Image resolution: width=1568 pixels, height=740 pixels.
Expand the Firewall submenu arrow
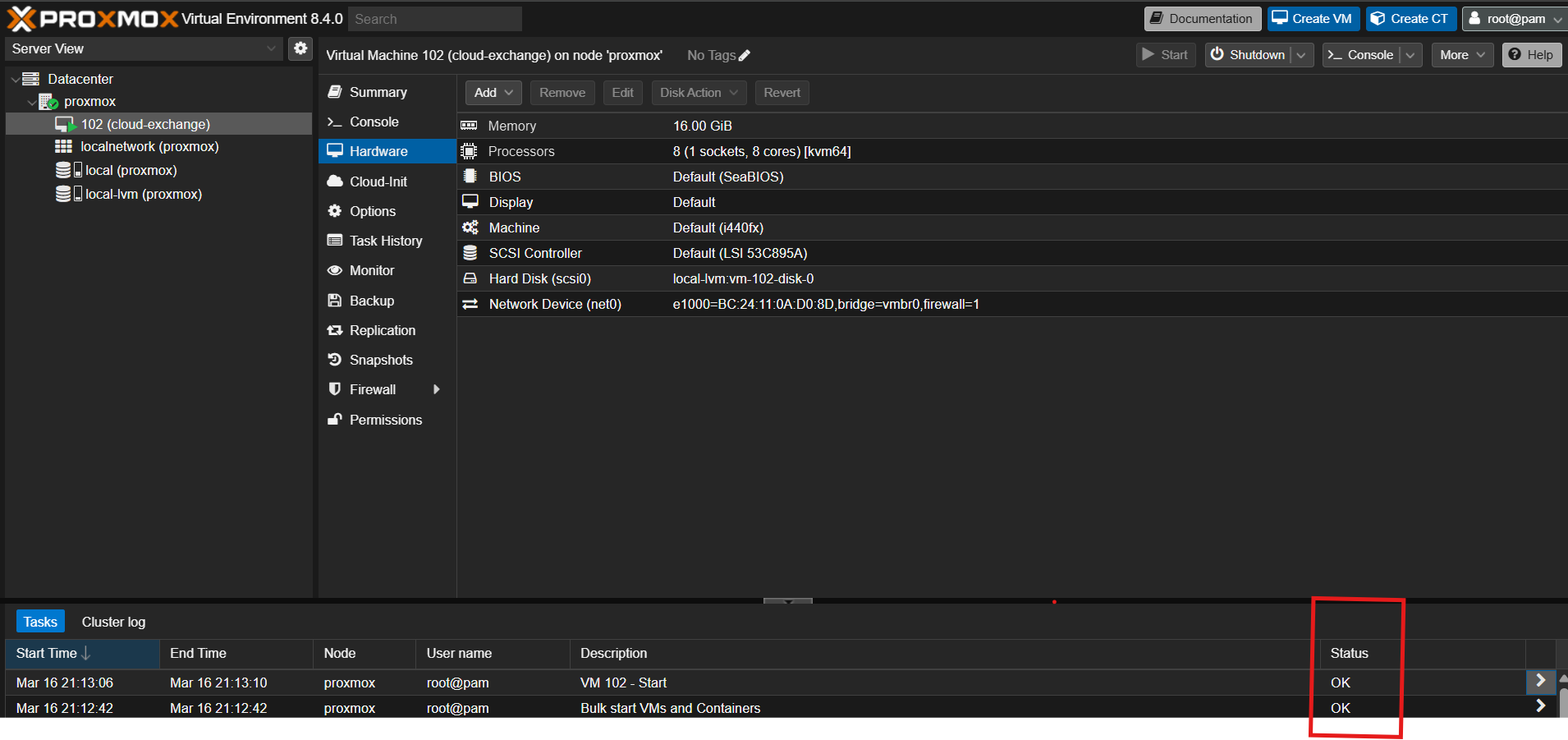tap(437, 389)
